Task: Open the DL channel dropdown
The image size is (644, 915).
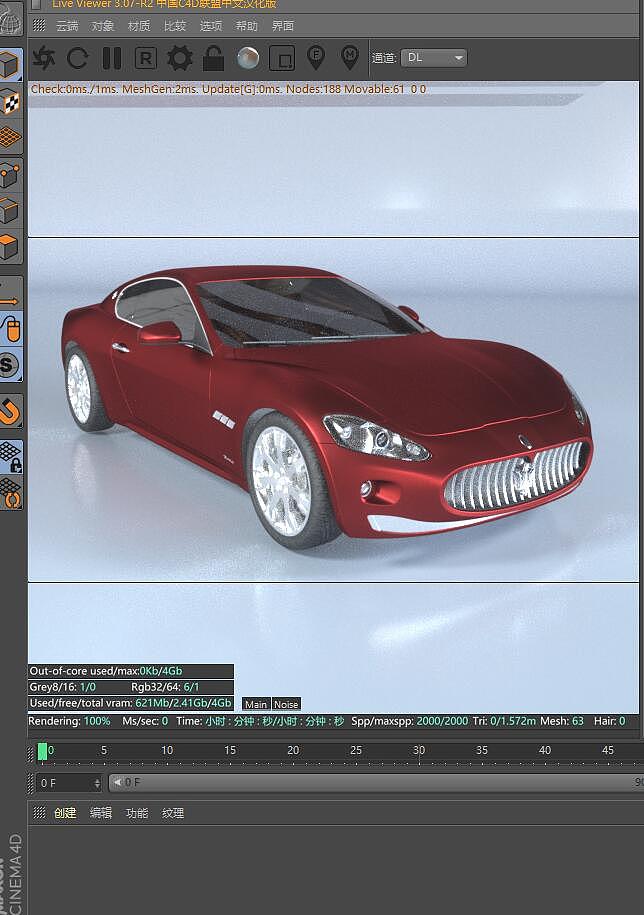Action: click(x=434, y=58)
